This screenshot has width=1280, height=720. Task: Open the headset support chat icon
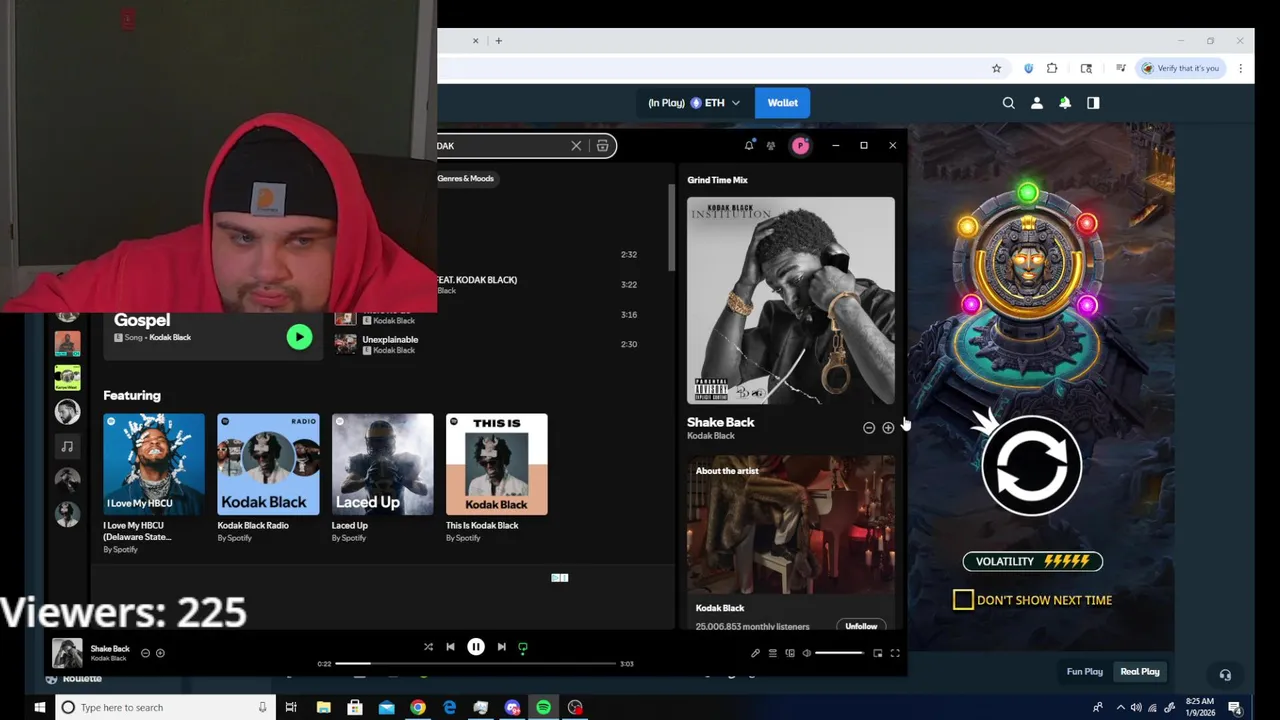point(1225,674)
